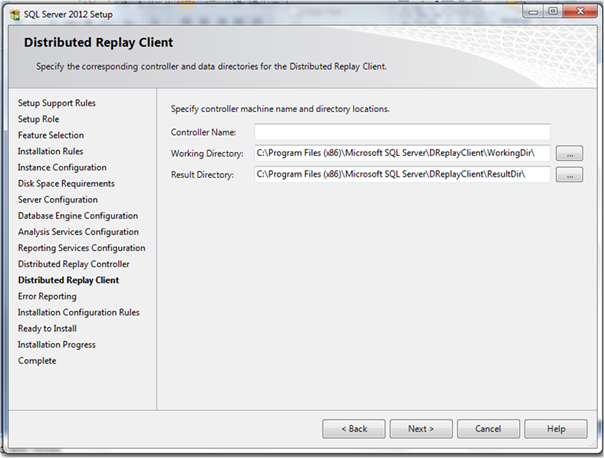604x458 pixels.
Task: Select the bold Distributed Replay Client step
Action: [x=69, y=280]
